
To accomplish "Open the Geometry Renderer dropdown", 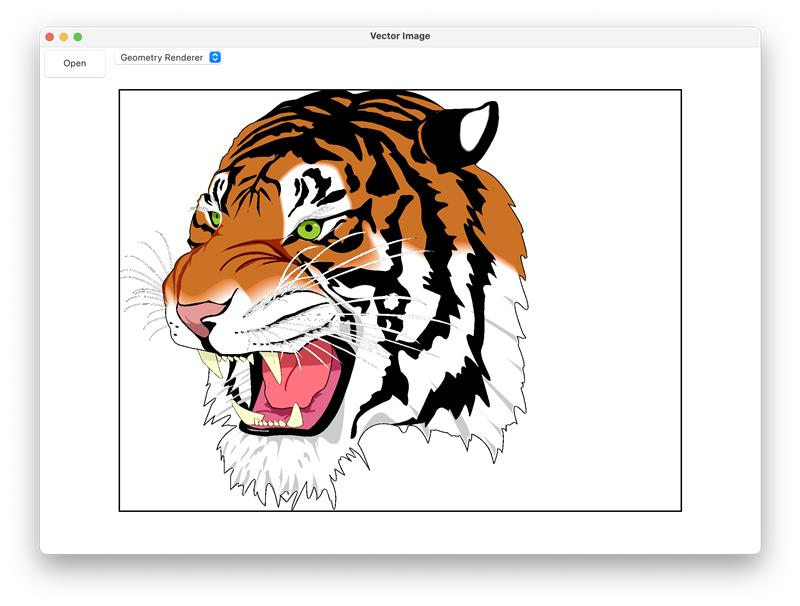I will (167, 58).
